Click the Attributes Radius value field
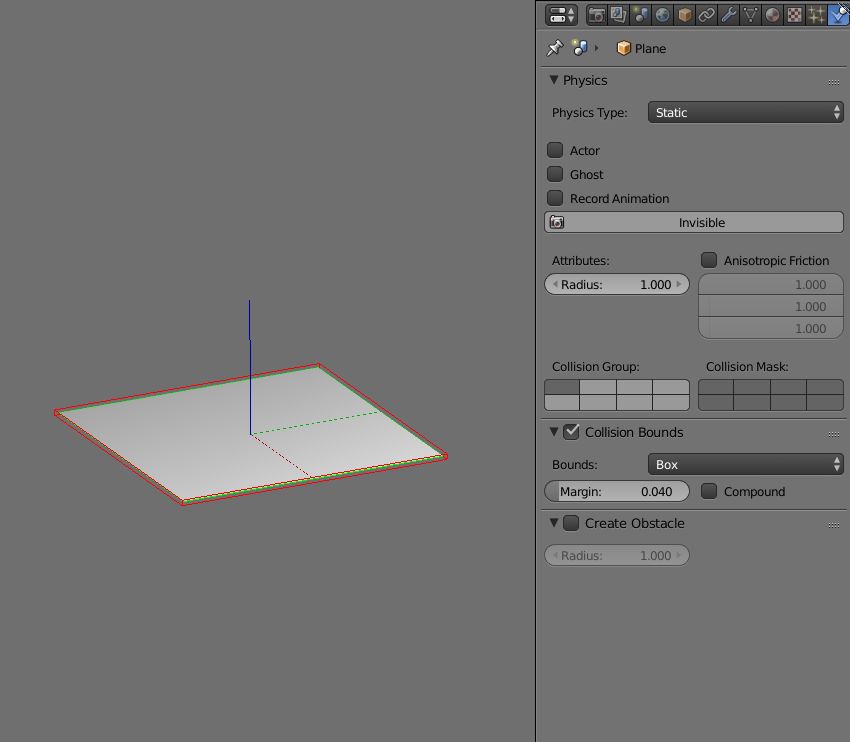This screenshot has width=850, height=742. point(617,285)
